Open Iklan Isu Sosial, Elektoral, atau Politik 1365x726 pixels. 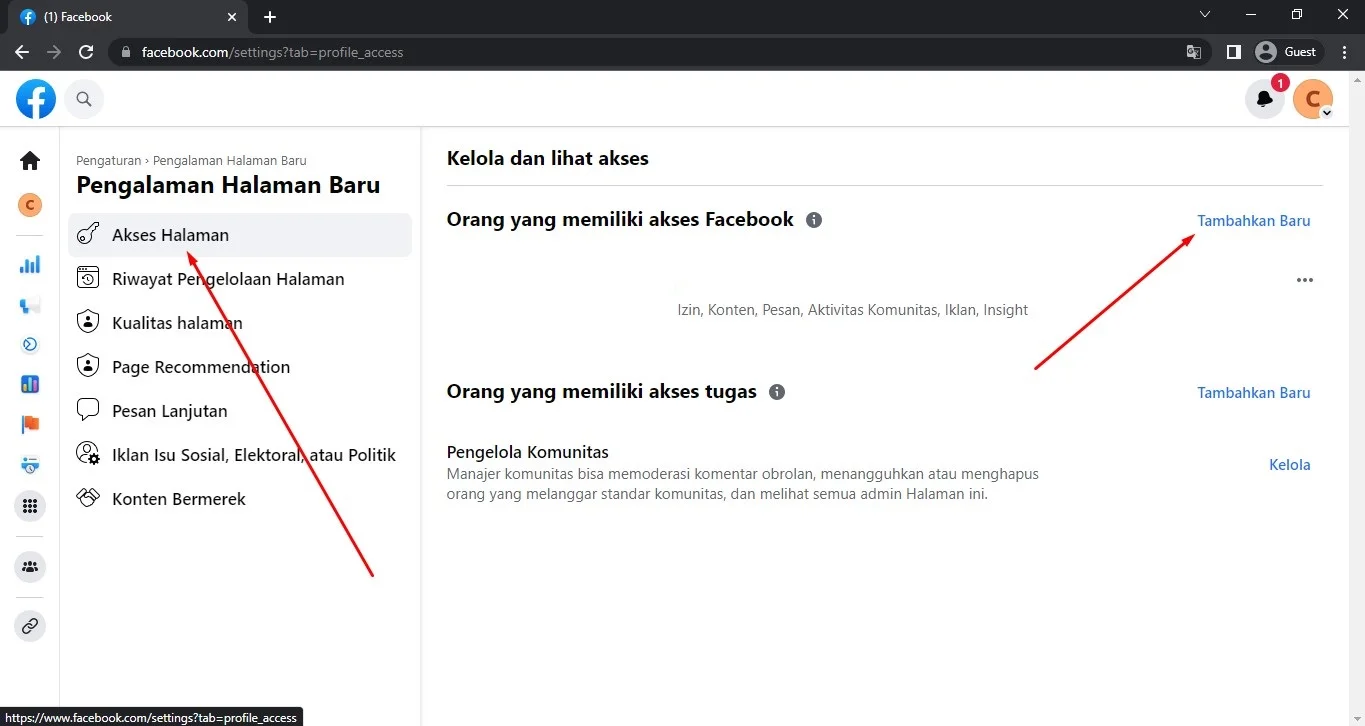coord(240,455)
